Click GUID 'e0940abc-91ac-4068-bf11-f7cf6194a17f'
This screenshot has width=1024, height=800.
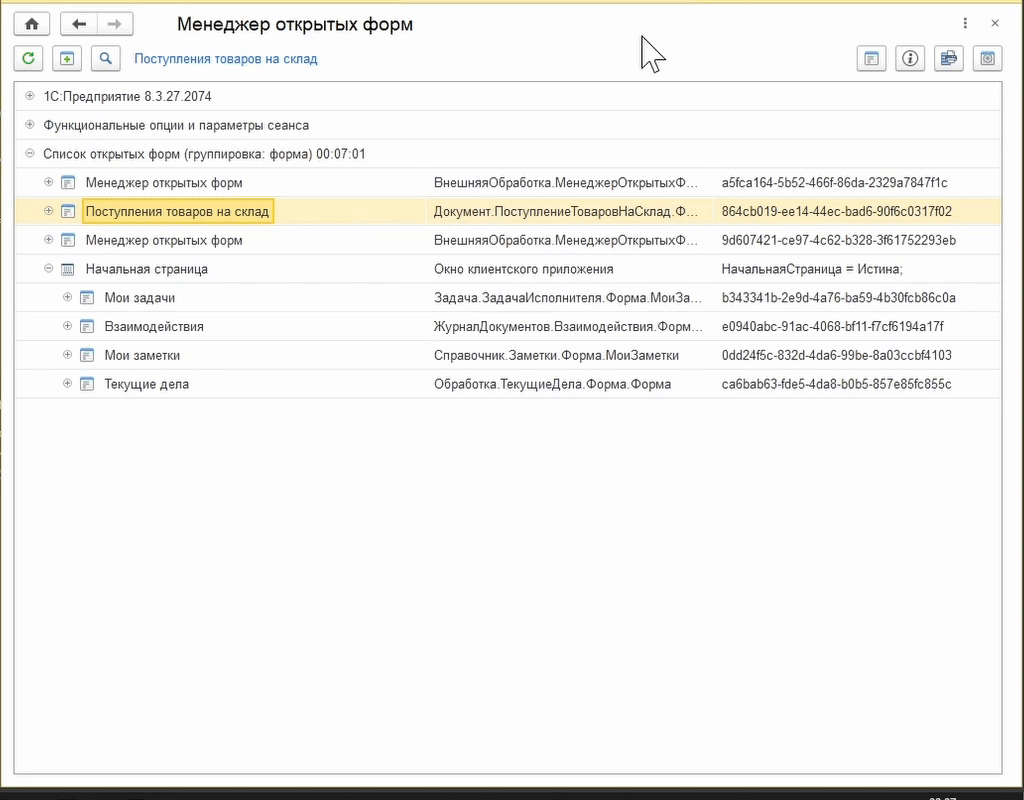833,327
